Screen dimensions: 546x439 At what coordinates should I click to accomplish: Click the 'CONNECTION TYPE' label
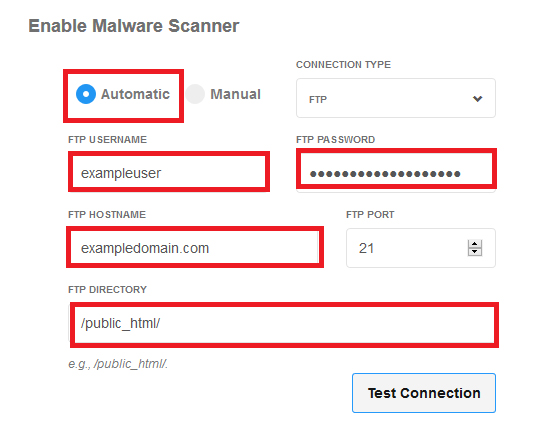[x=343, y=65]
